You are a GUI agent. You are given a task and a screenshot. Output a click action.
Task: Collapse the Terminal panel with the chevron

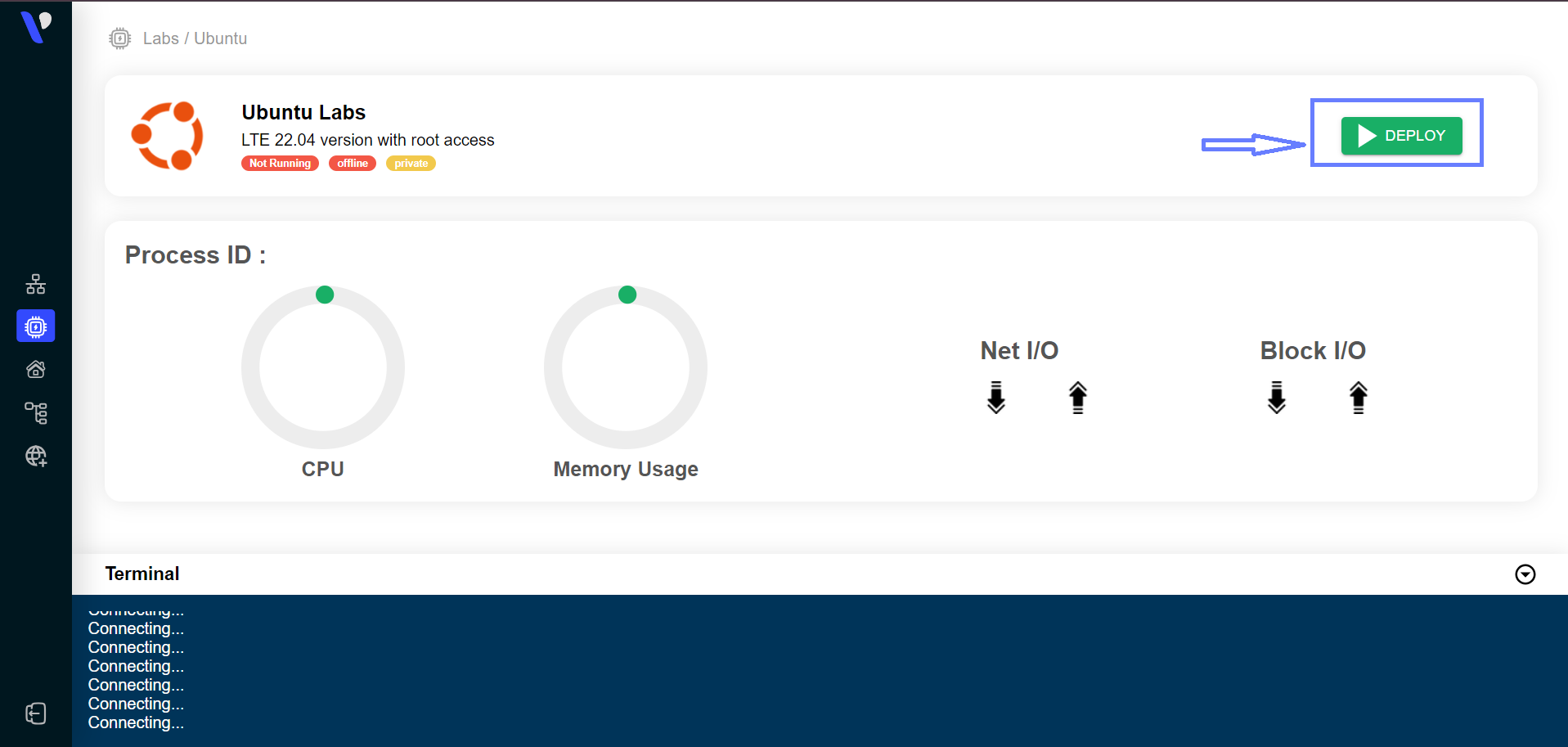coord(1525,574)
